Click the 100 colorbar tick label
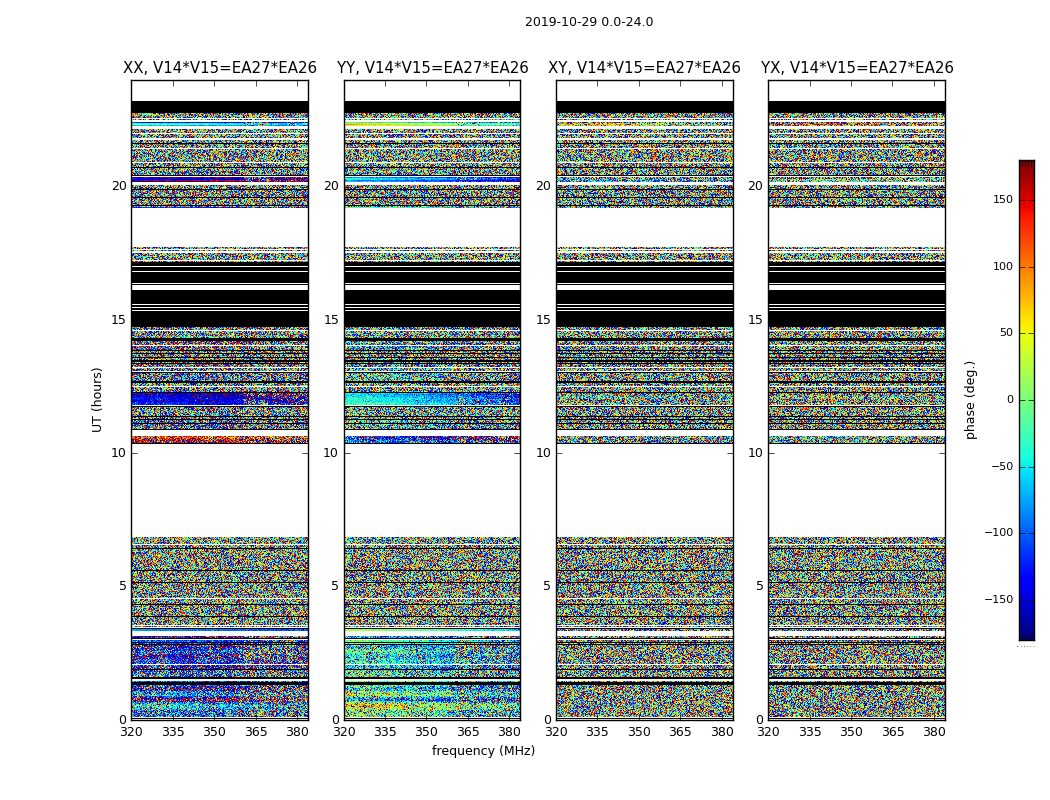This screenshot has height=800, width=1050. coord(1003,266)
